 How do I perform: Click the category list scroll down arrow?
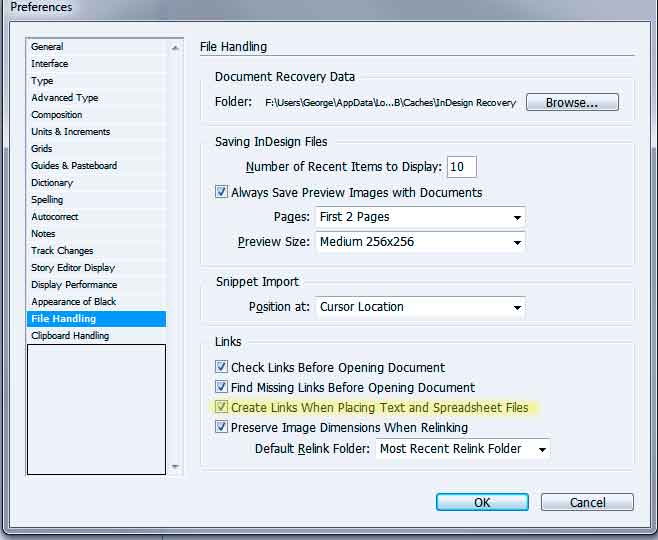[175, 467]
